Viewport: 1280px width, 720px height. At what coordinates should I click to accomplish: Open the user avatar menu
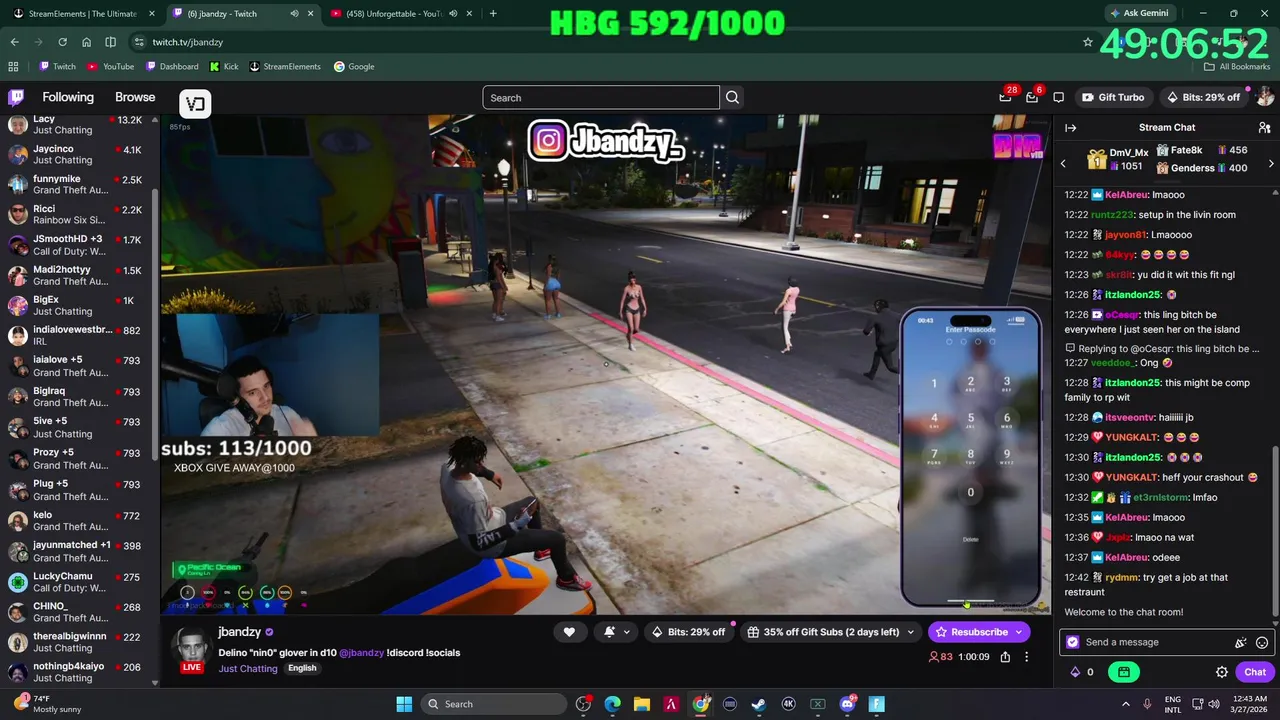(x=1264, y=97)
